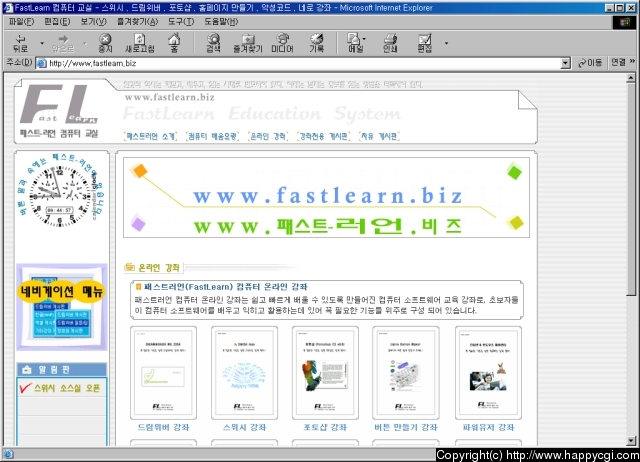The image size is (640, 462).
Task: Expand the Links bar chevron
Action: [632, 61]
